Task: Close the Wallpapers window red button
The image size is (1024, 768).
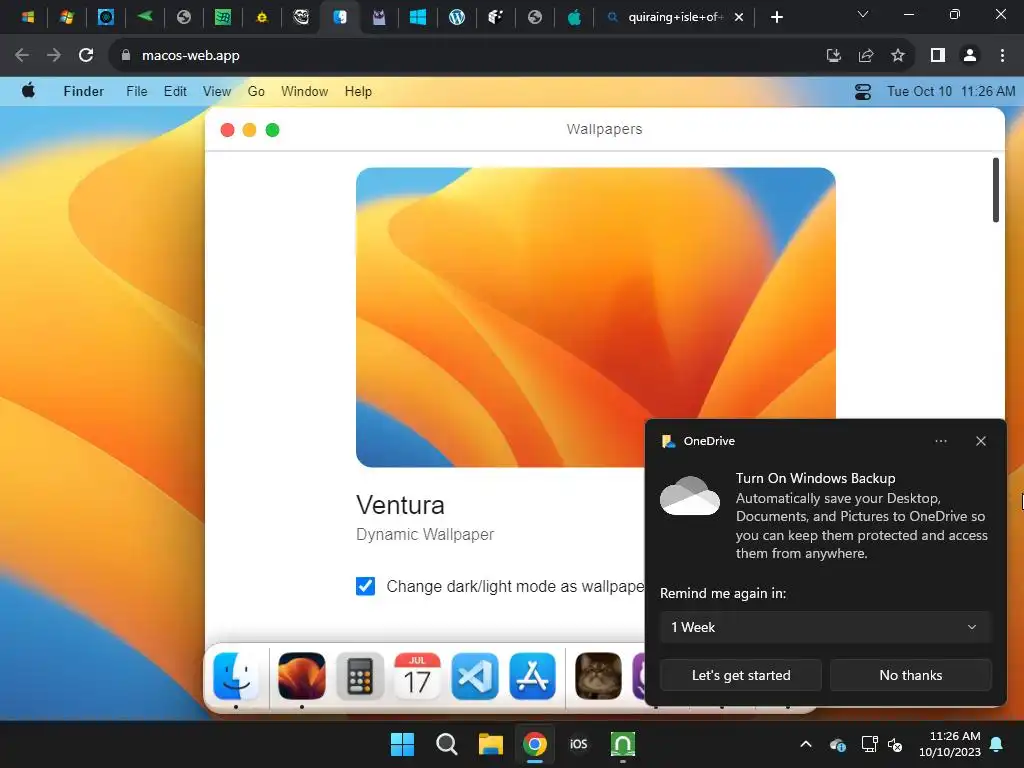Action: click(x=227, y=130)
